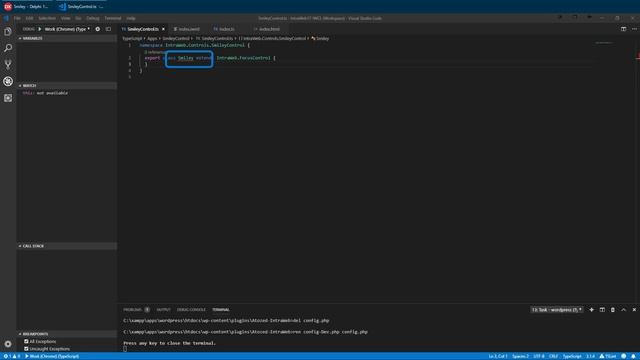The height and width of the screenshot is (360, 640).
Task: Open the Extensions view in activity bar
Action: (x=8, y=98)
